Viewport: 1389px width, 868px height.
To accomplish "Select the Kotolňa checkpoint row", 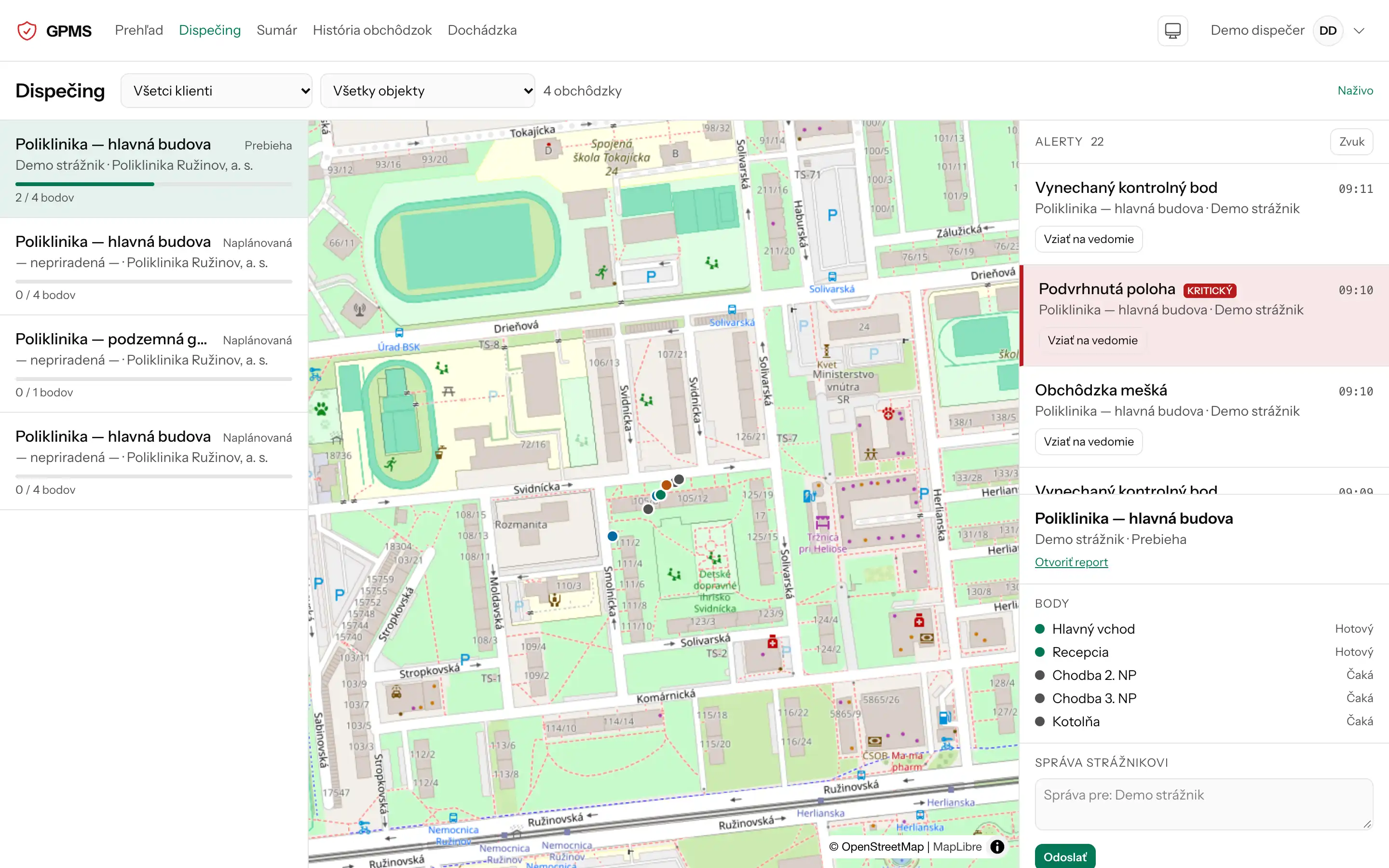I will 1204,721.
